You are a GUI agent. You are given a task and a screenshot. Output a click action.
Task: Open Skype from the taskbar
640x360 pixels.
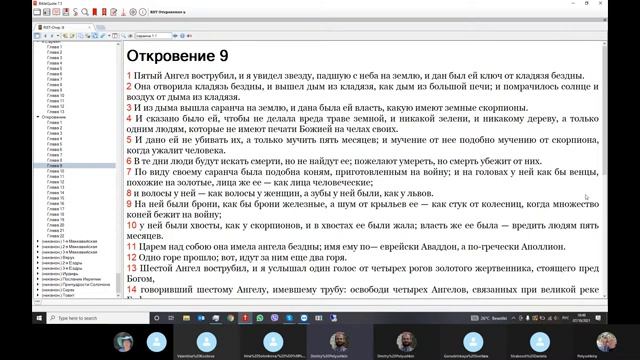[289, 318]
